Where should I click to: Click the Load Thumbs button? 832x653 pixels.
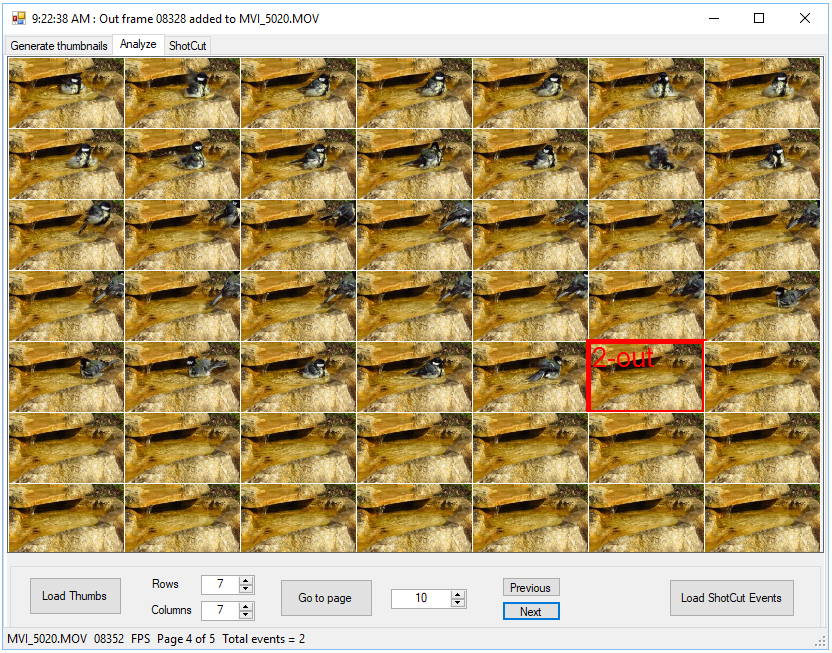(x=74, y=597)
